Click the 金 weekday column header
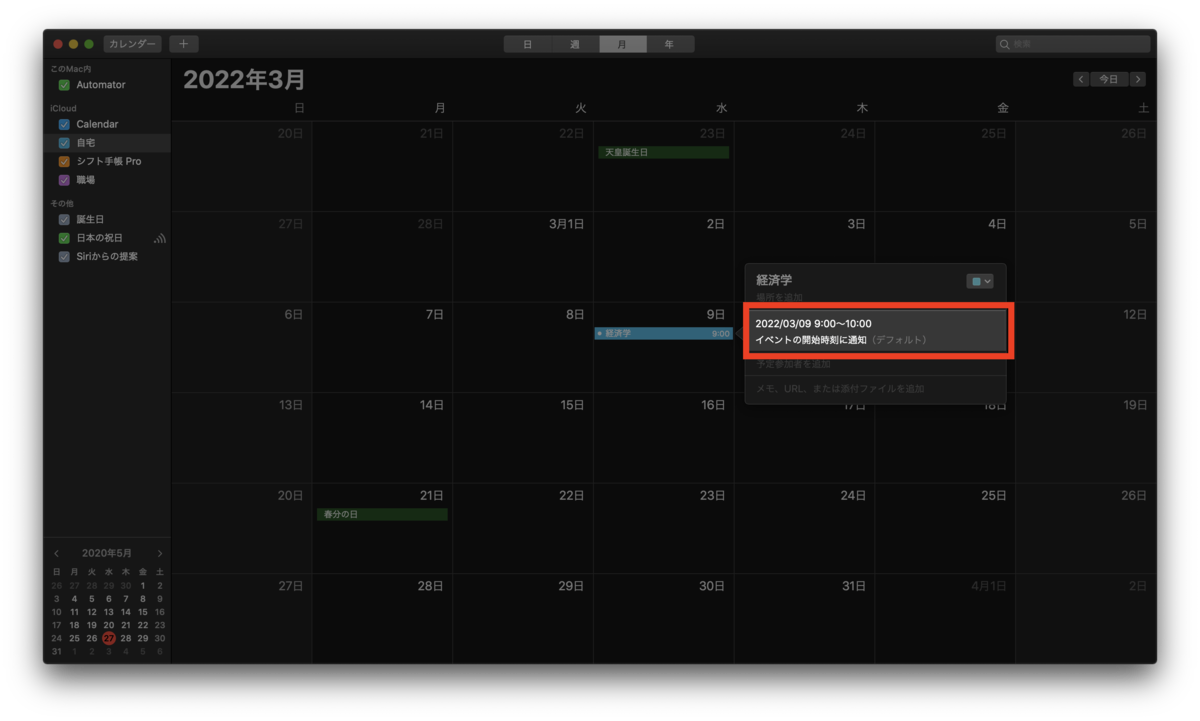Screen dimensions: 1200x721 pos(1003,108)
